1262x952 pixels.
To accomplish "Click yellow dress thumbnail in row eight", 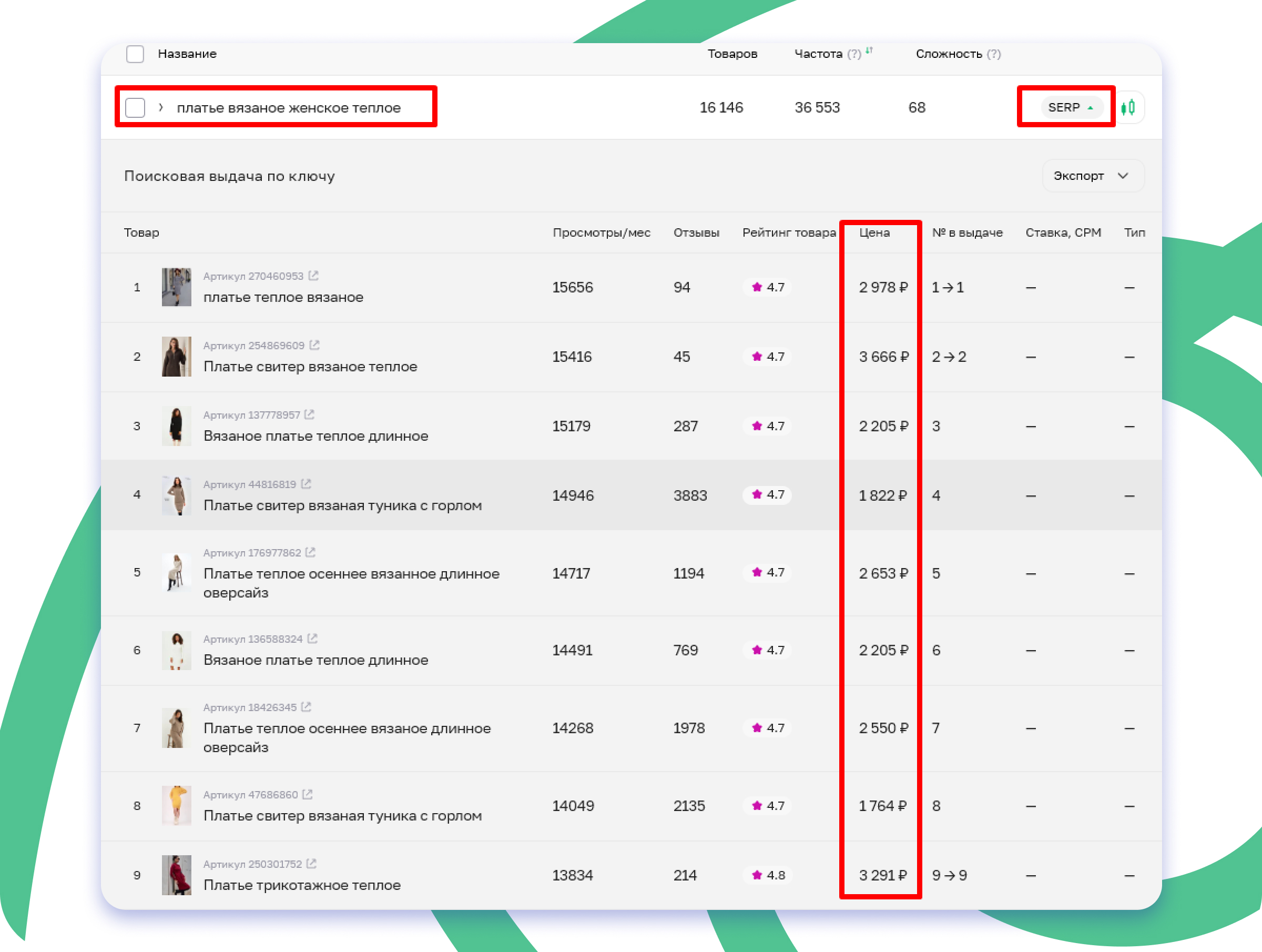I will click(176, 805).
